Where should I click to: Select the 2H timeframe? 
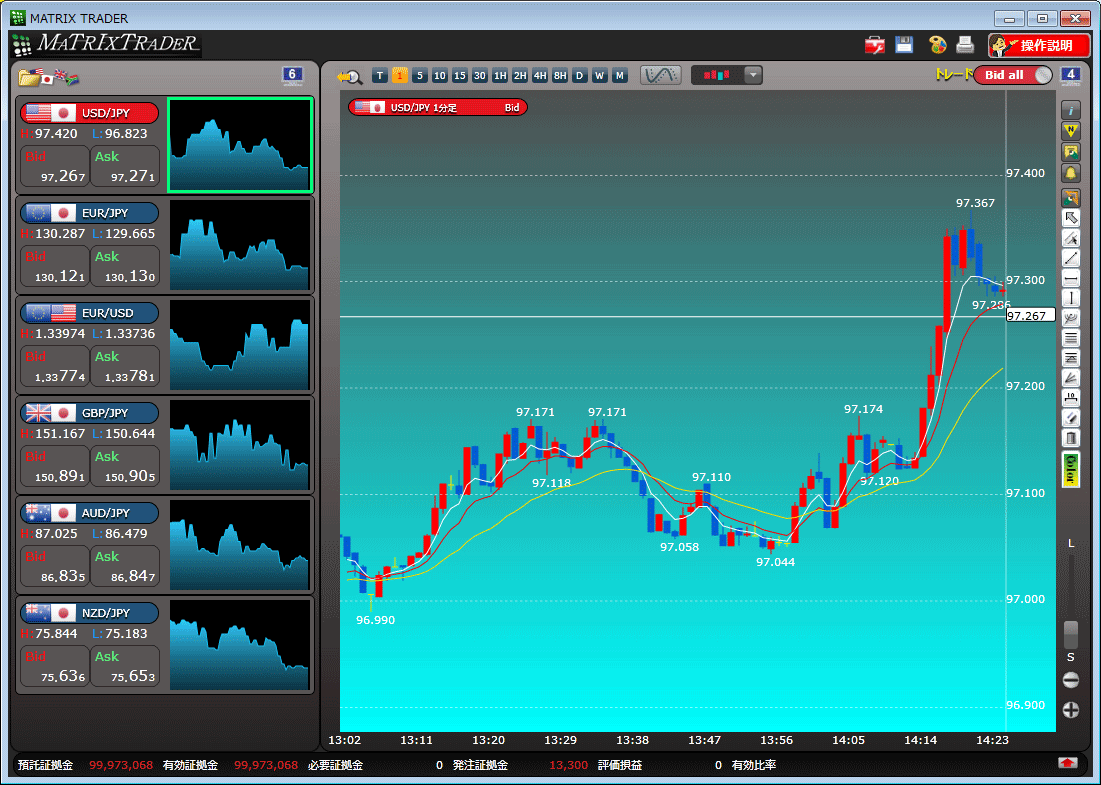[x=520, y=76]
